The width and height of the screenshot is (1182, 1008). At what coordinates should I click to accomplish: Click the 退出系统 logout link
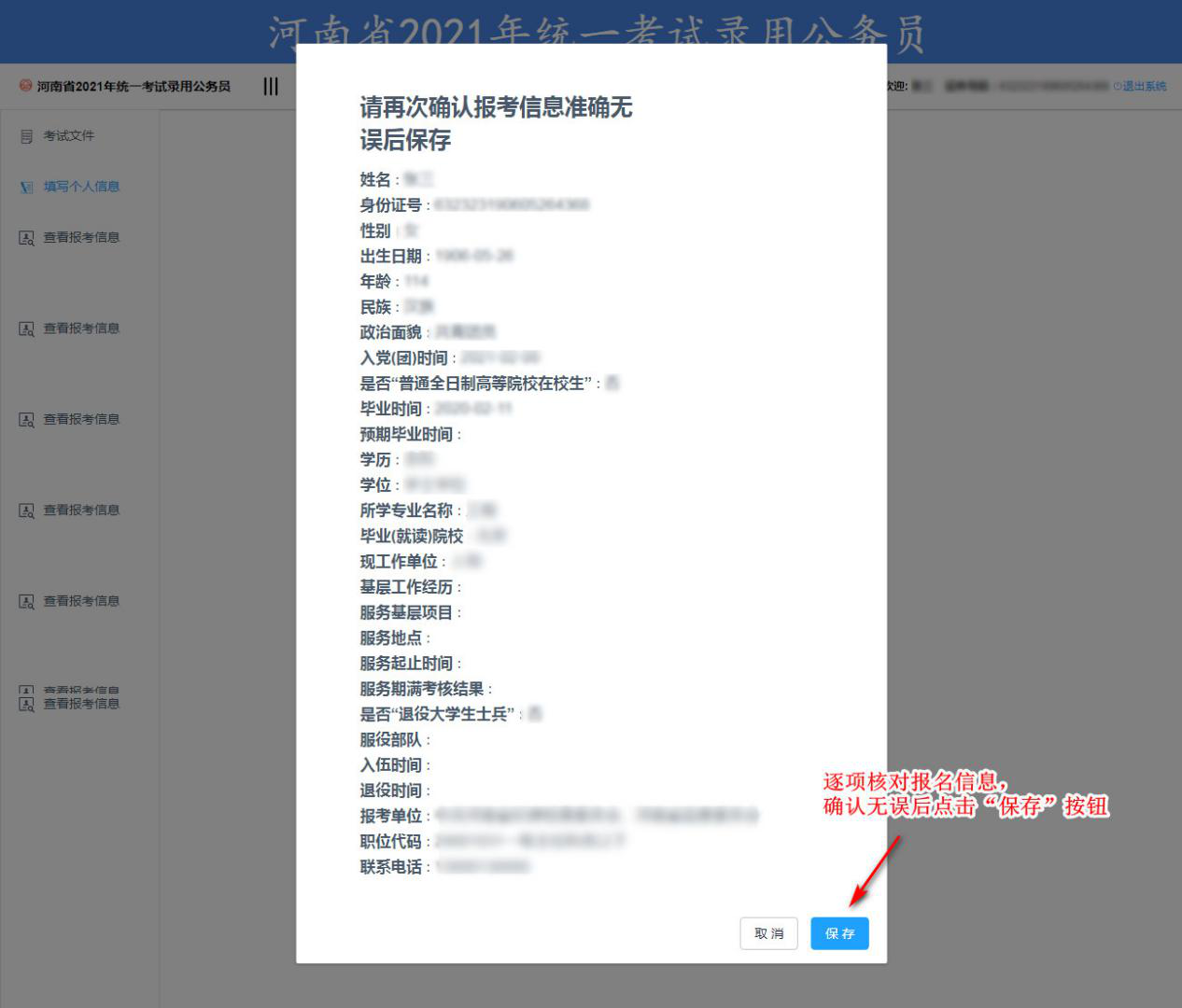pyautogui.click(x=1144, y=86)
